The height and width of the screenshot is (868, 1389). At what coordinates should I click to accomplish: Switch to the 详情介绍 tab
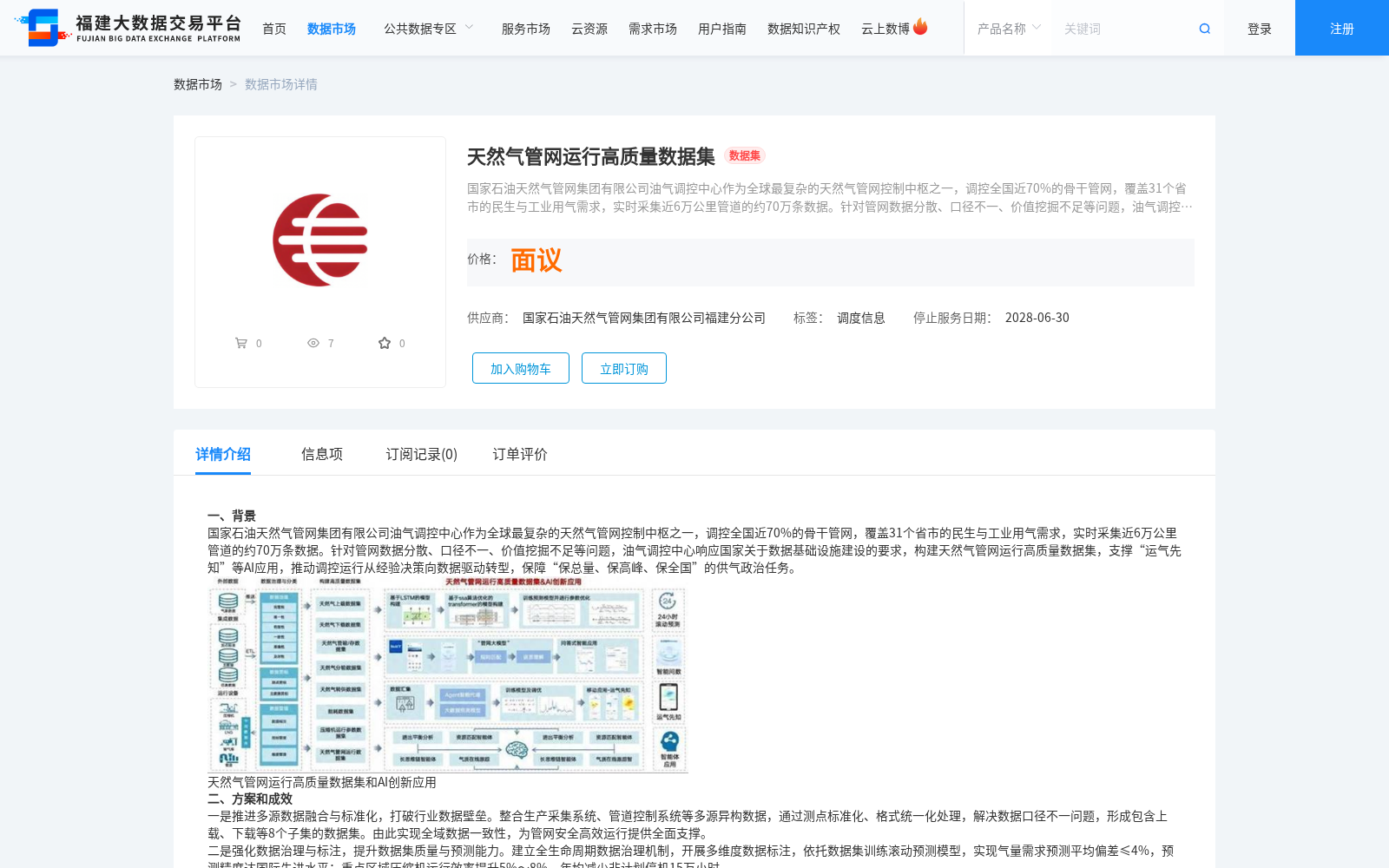[223, 454]
